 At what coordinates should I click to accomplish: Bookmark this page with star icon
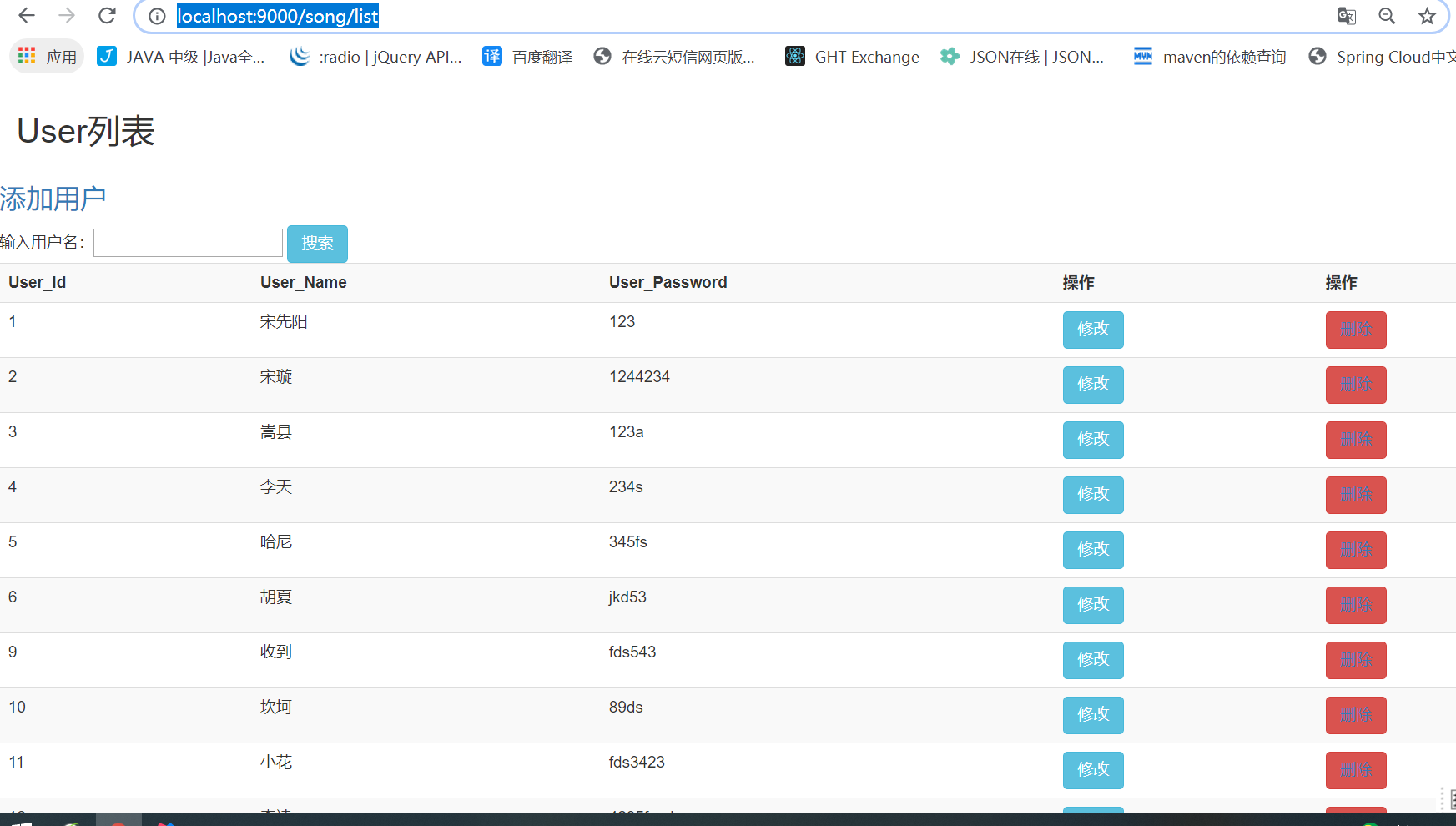point(1427,16)
